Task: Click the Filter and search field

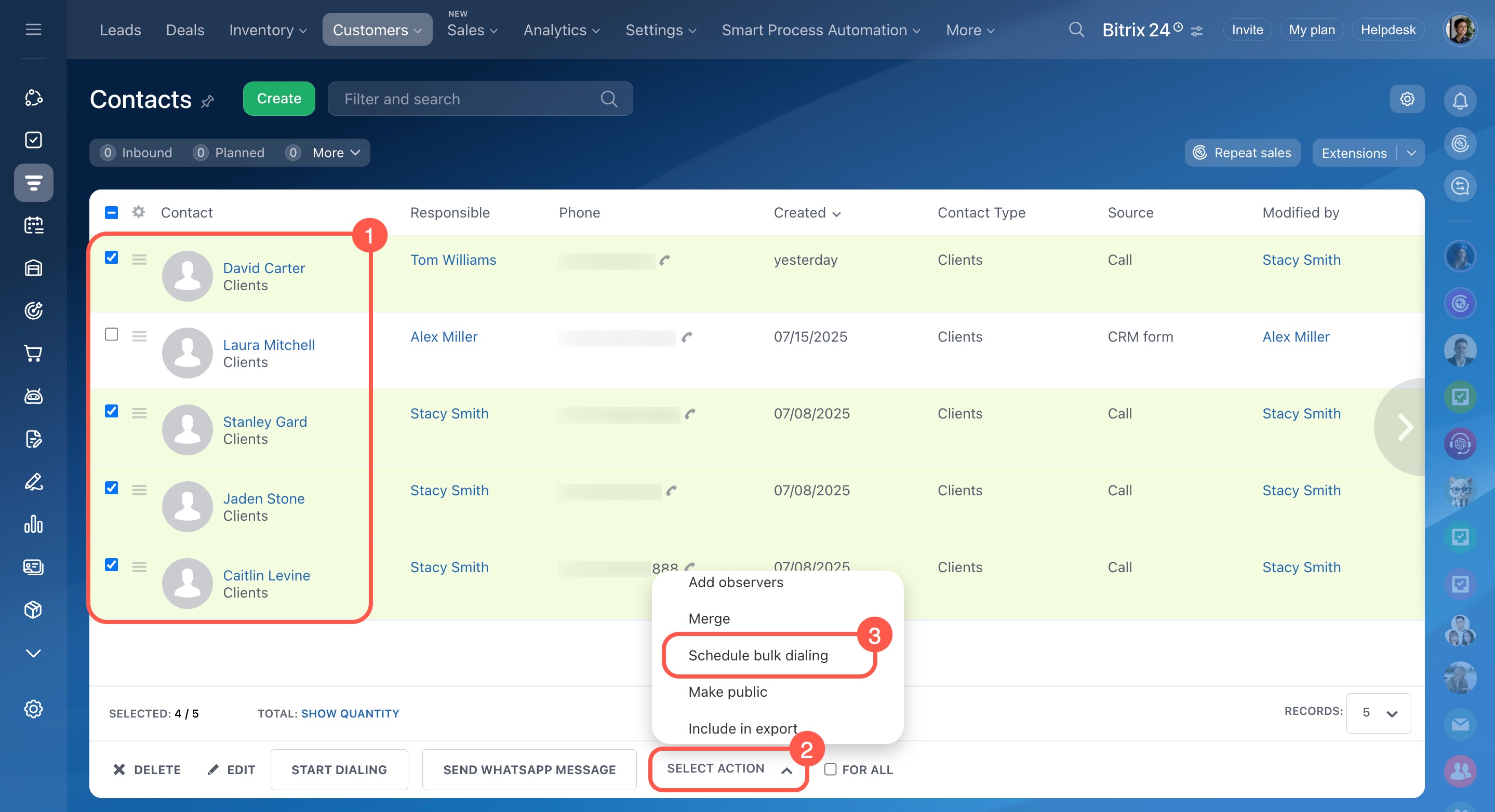Action: coord(464,99)
